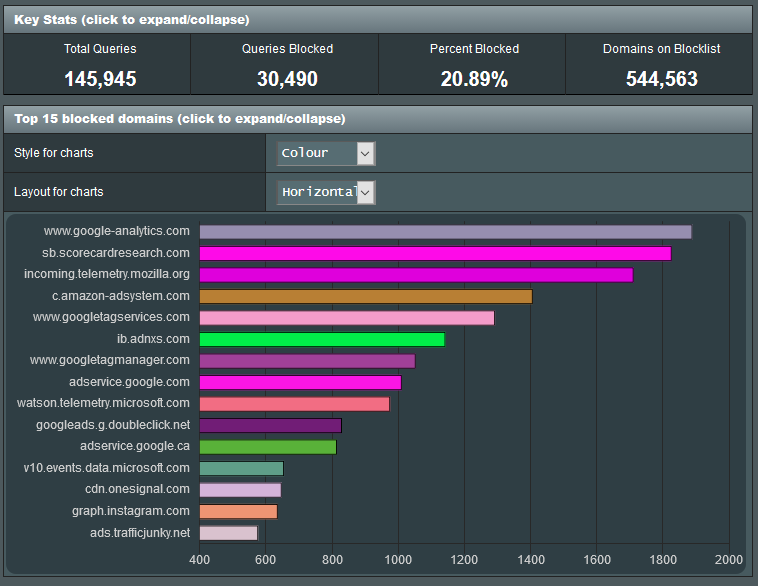Click the sb.scorecardresearch.com axis label
Image resolution: width=758 pixels, height=586 pixels.
tap(116, 253)
